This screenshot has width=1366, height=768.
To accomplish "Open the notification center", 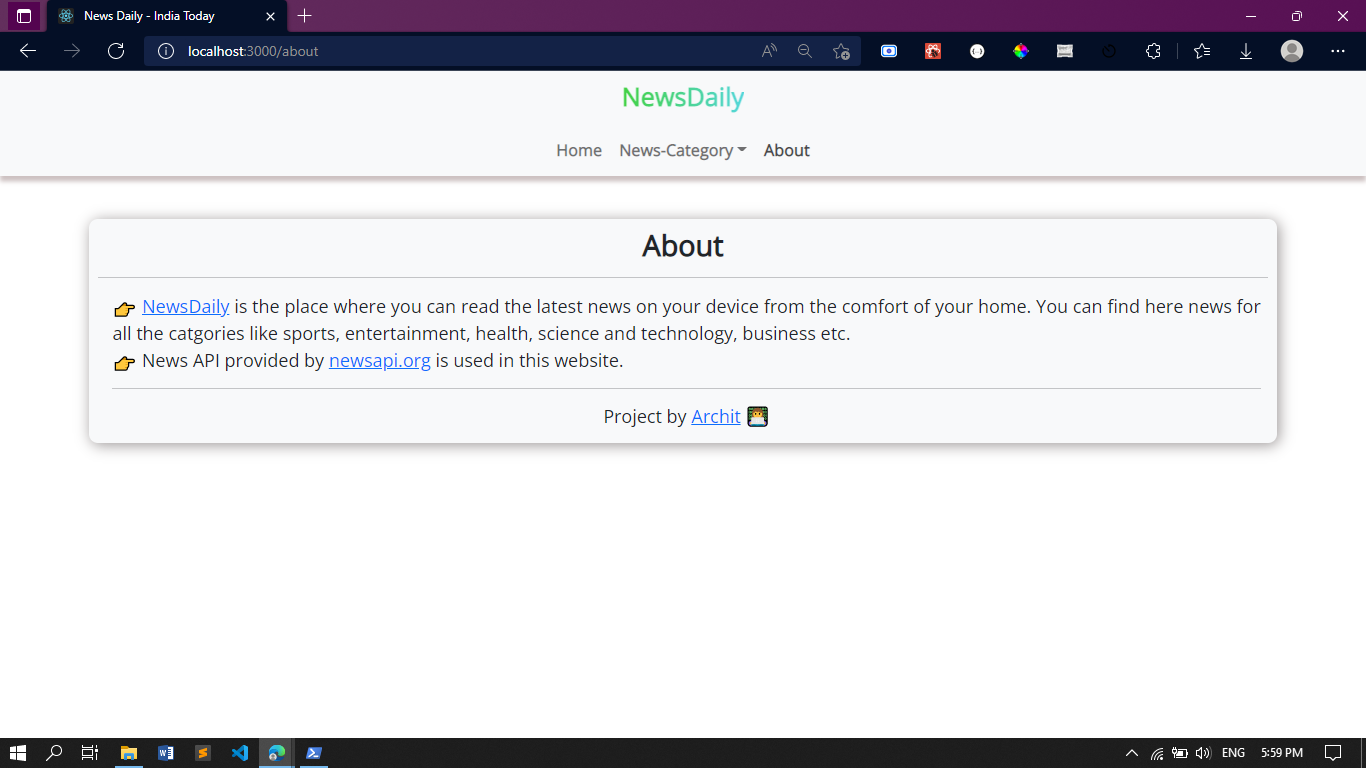I will pos(1333,753).
